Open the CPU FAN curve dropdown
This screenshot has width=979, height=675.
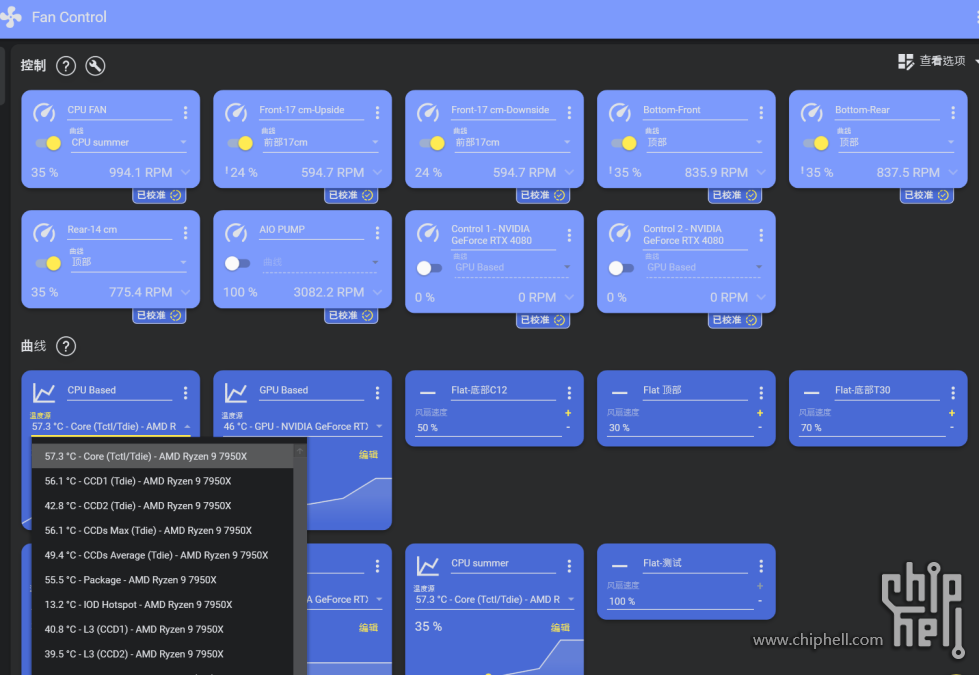[128, 142]
